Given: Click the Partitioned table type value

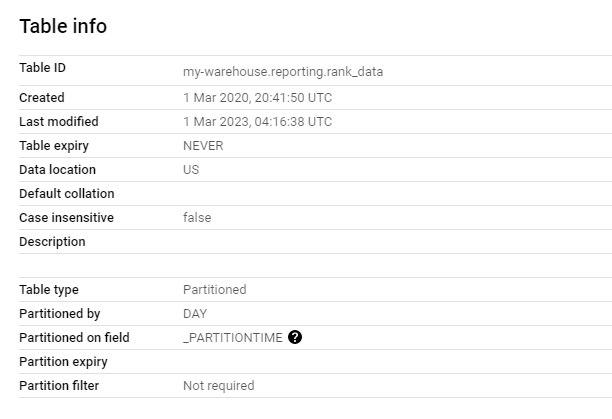Looking at the screenshot, I should [x=215, y=289].
